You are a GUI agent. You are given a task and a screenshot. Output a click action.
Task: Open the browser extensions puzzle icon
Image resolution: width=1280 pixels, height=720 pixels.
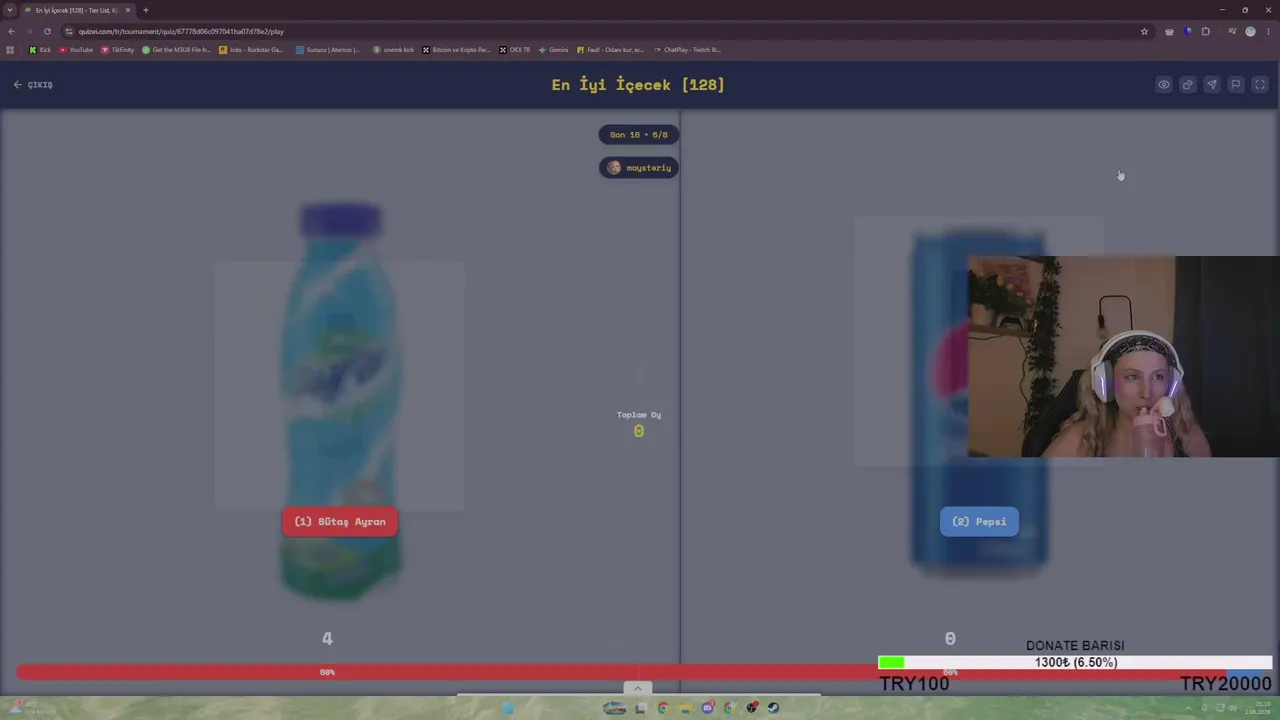tap(1206, 31)
